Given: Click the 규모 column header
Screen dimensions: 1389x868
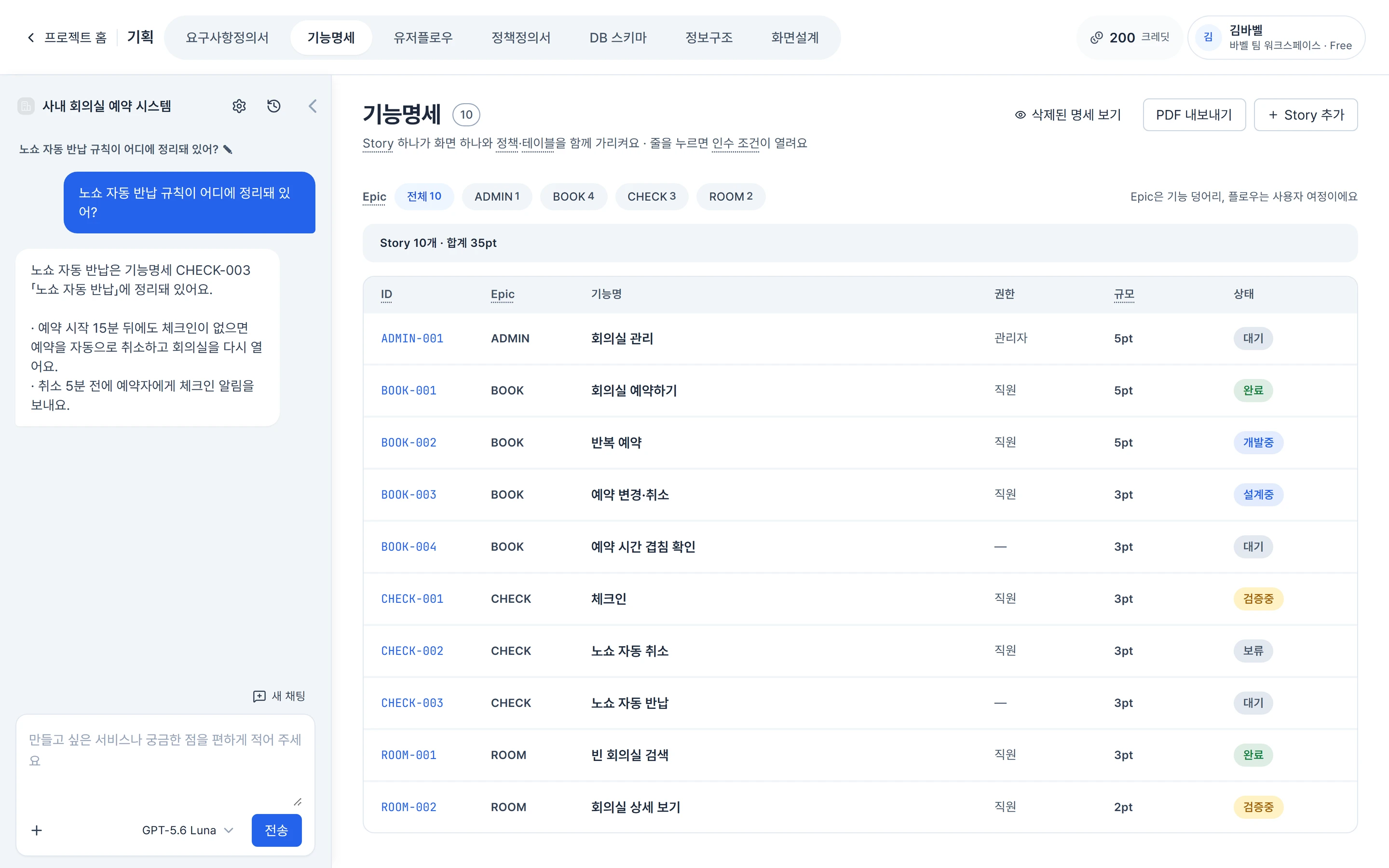Looking at the screenshot, I should click(1124, 294).
